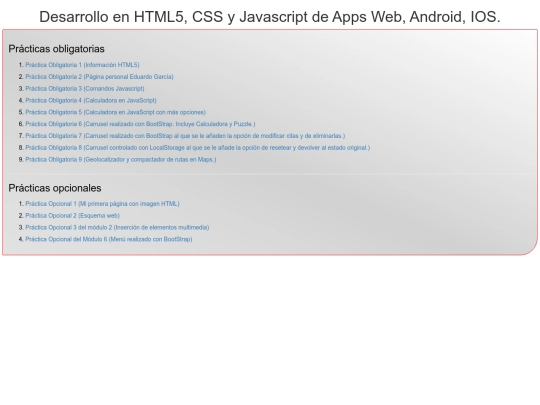Open Práctica Obligatoria 3 (Comandos Javascript)
Screen dimensions: 540x405
coord(85,89)
